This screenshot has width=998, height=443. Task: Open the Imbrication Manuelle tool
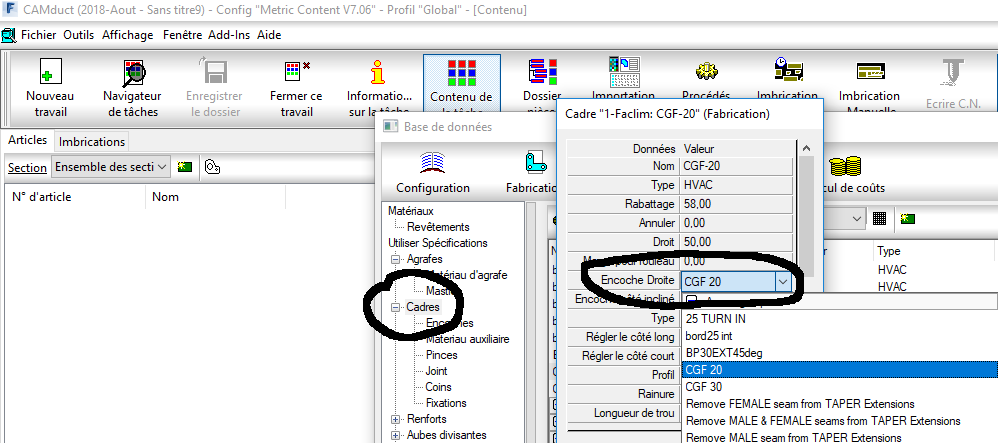[869, 71]
